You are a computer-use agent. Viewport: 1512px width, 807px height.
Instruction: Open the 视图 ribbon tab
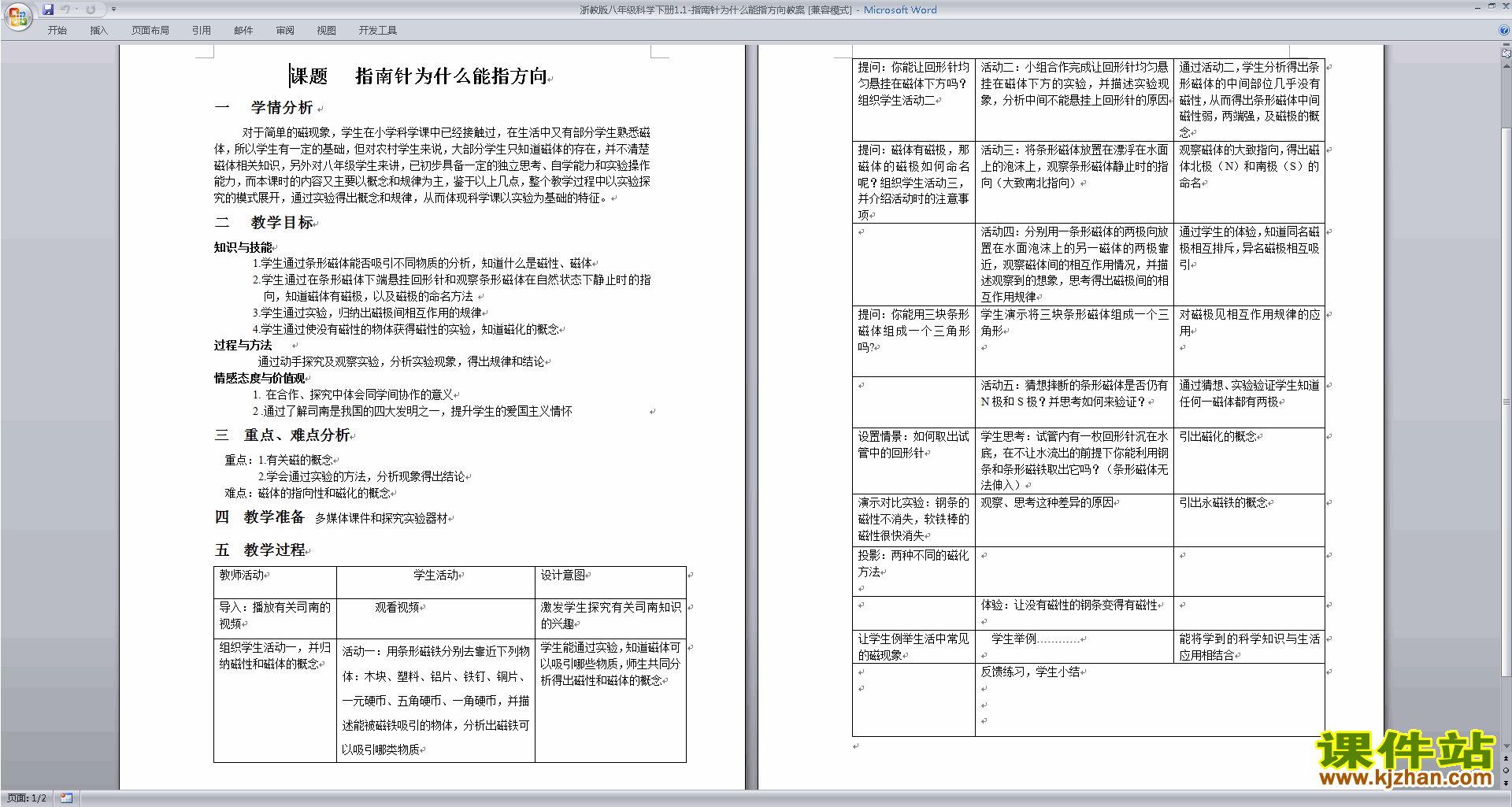(x=327, y=30)
